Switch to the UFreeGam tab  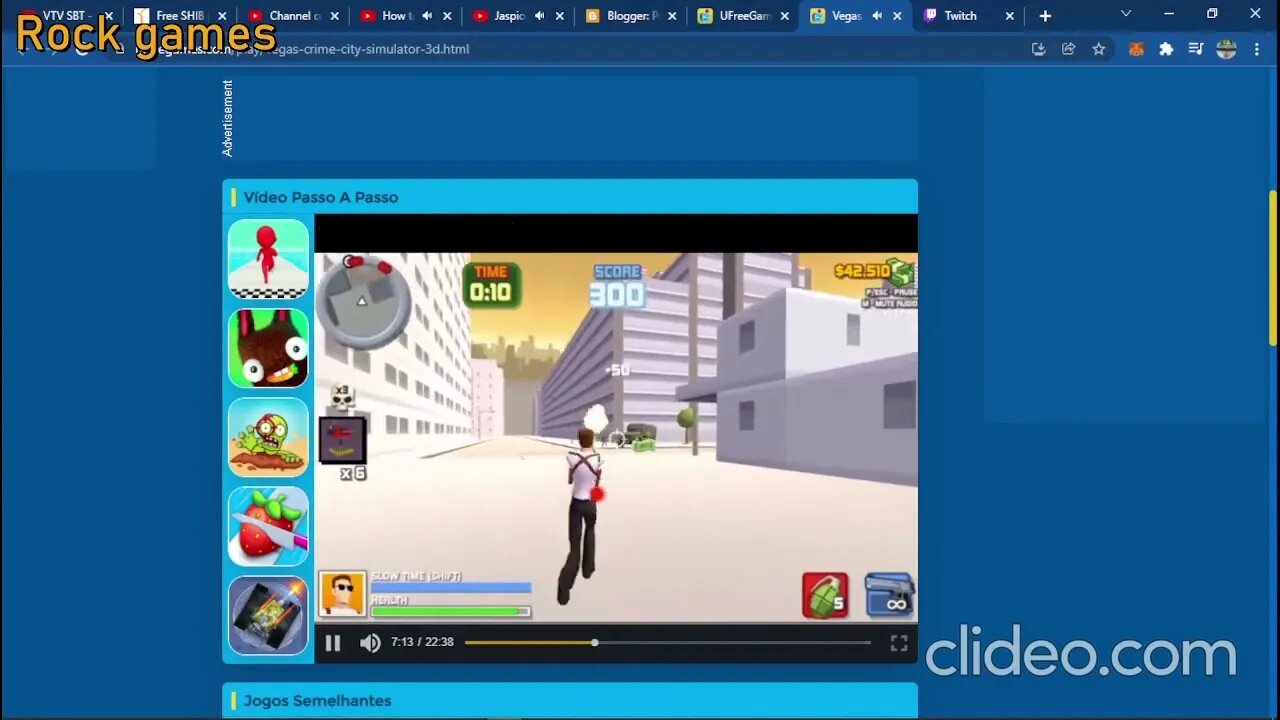pos(743,16)
